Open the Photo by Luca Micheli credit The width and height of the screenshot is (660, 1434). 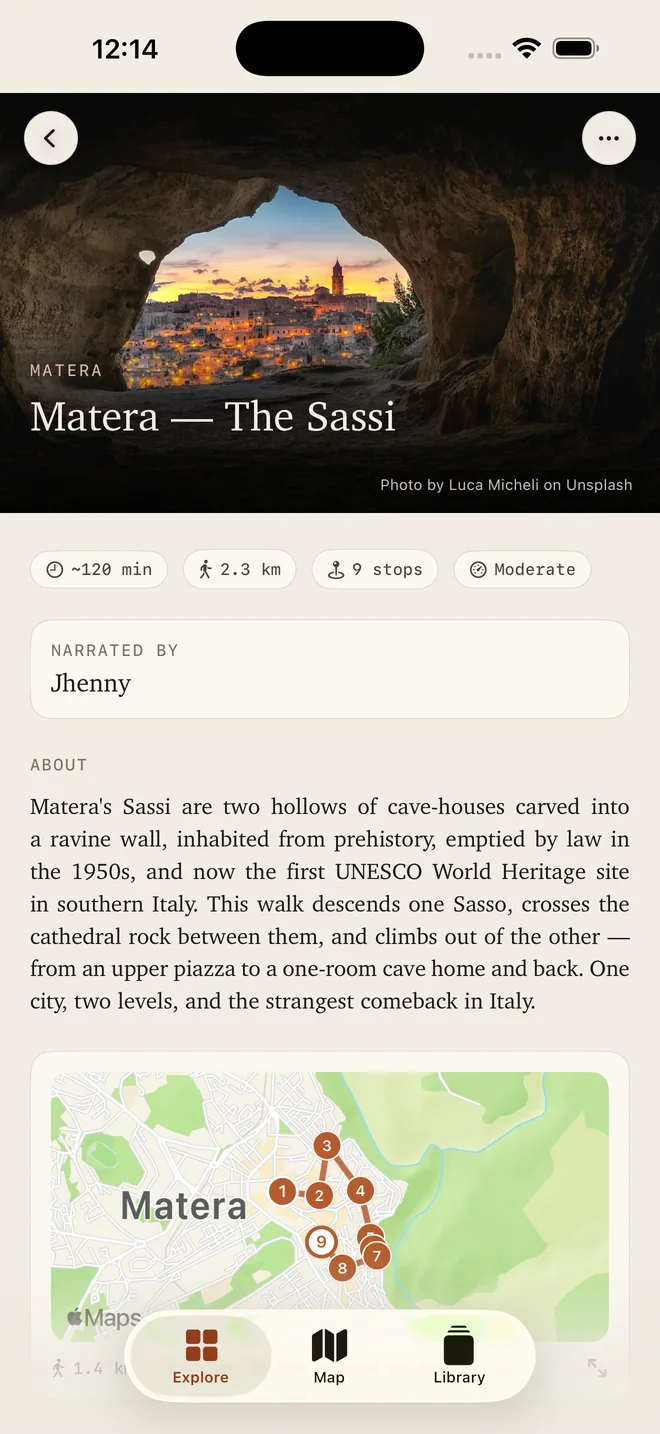[506, 485]
